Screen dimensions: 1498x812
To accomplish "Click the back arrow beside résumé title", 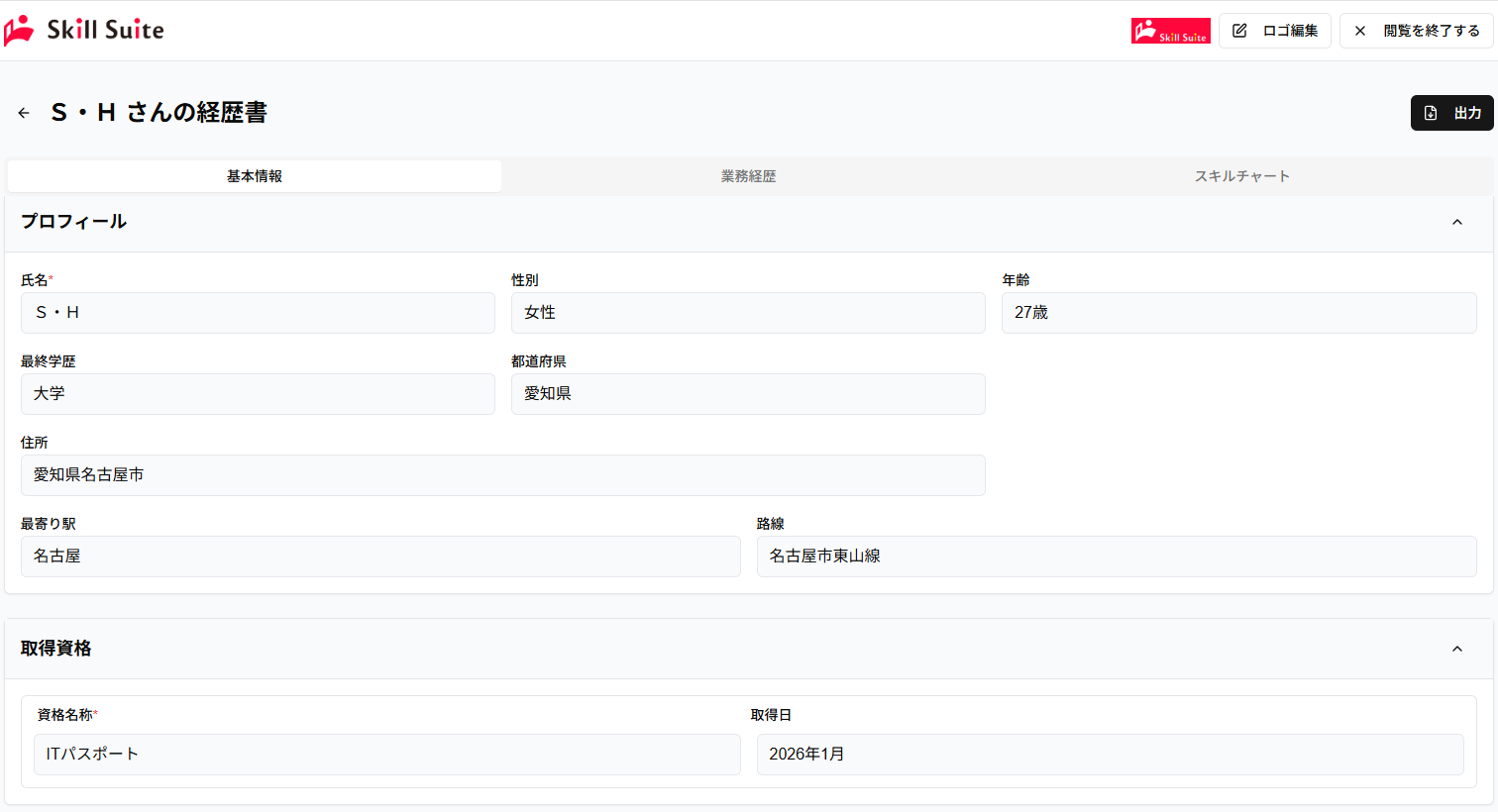I will [x=24, y=113].
